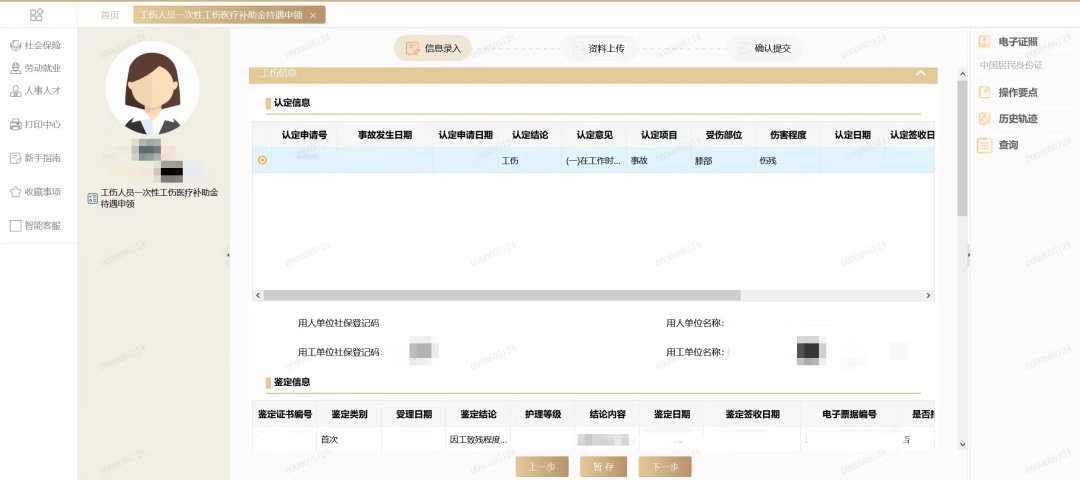Collapse the left panel using the splitter arrow
1080x480 pixels.
point(228,256)
